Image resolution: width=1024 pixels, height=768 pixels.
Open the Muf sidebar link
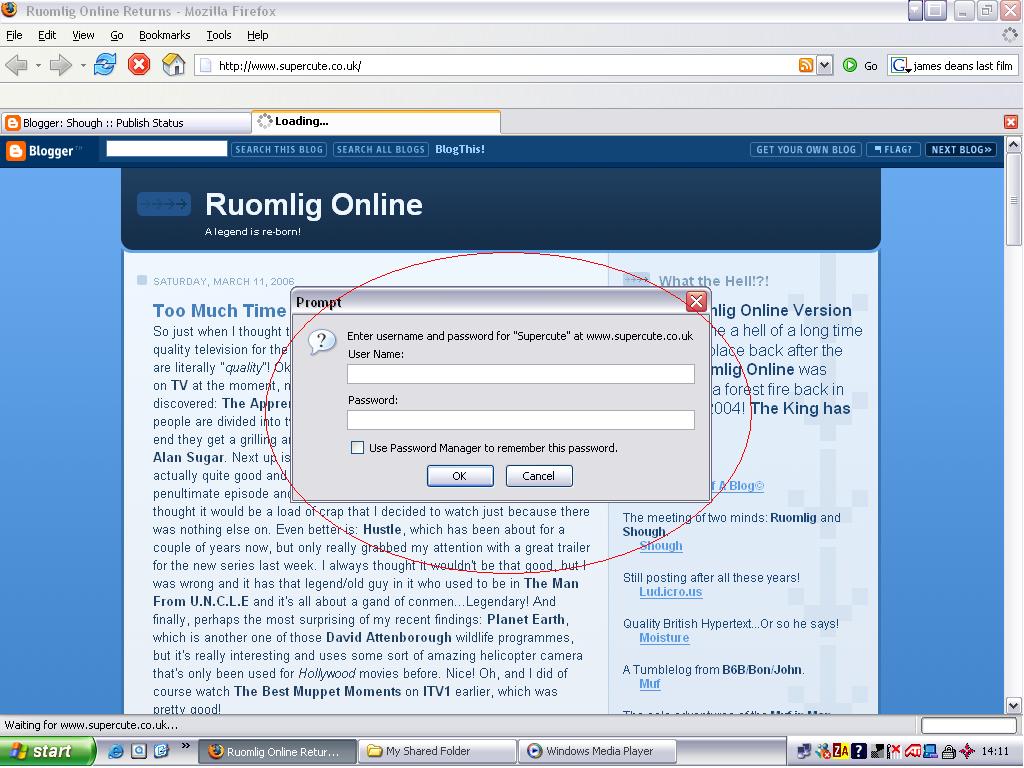tap(650, 684)
